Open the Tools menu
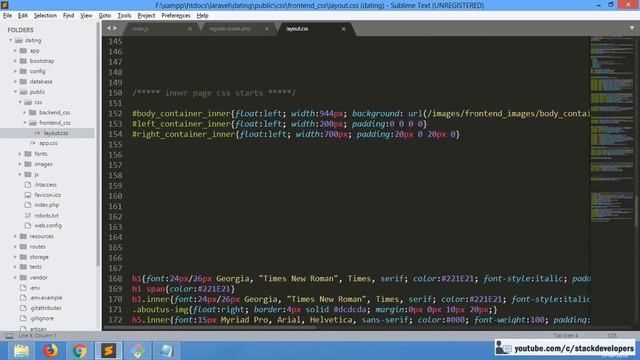The image size is (640, 360). pos(124,16)
